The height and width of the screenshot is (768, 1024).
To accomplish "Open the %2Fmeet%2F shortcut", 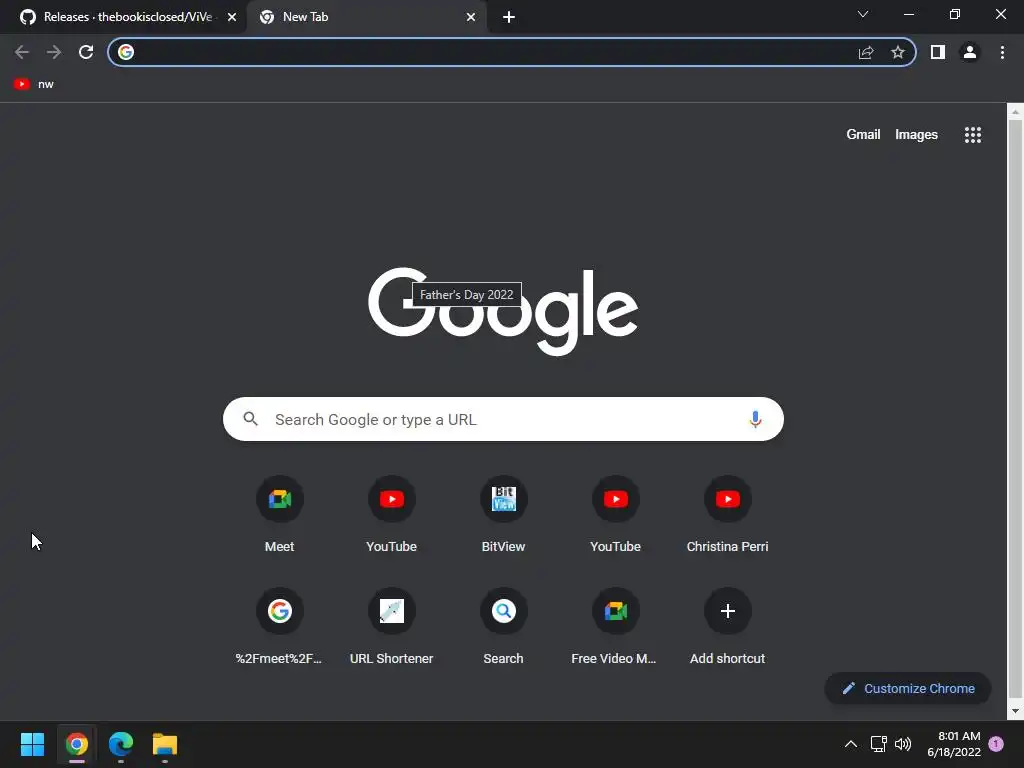I will [280, 627].
